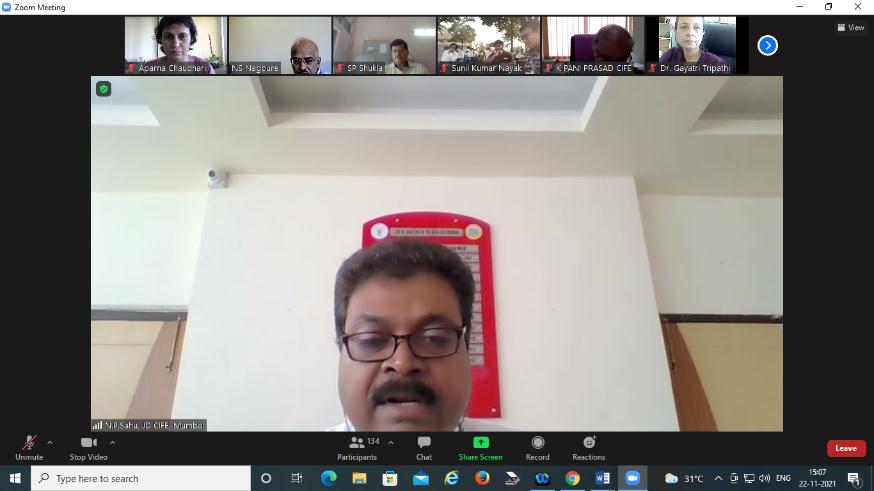Unmute the microphone
The image size is (874, 491).
(x=29, y=446)
